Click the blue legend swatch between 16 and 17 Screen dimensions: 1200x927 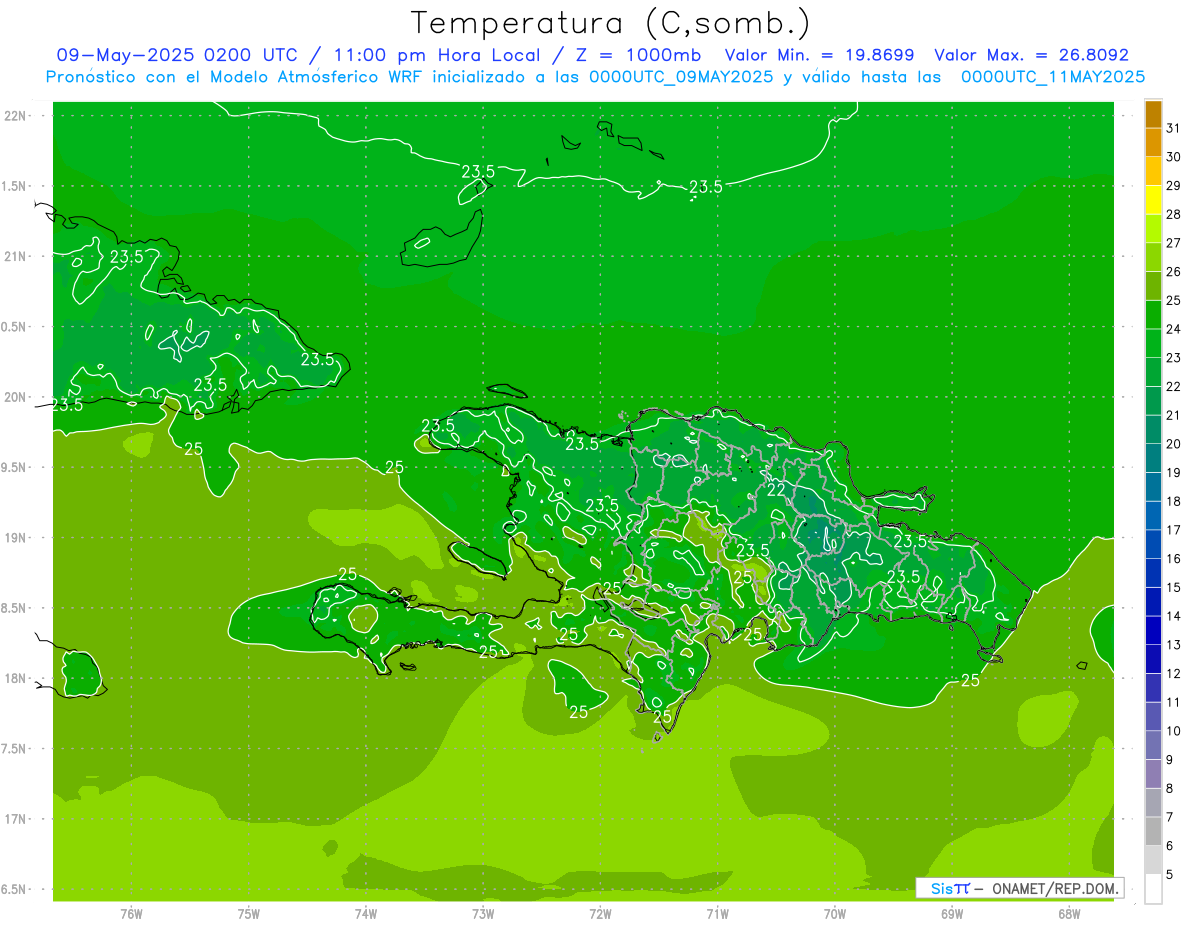1153,545
